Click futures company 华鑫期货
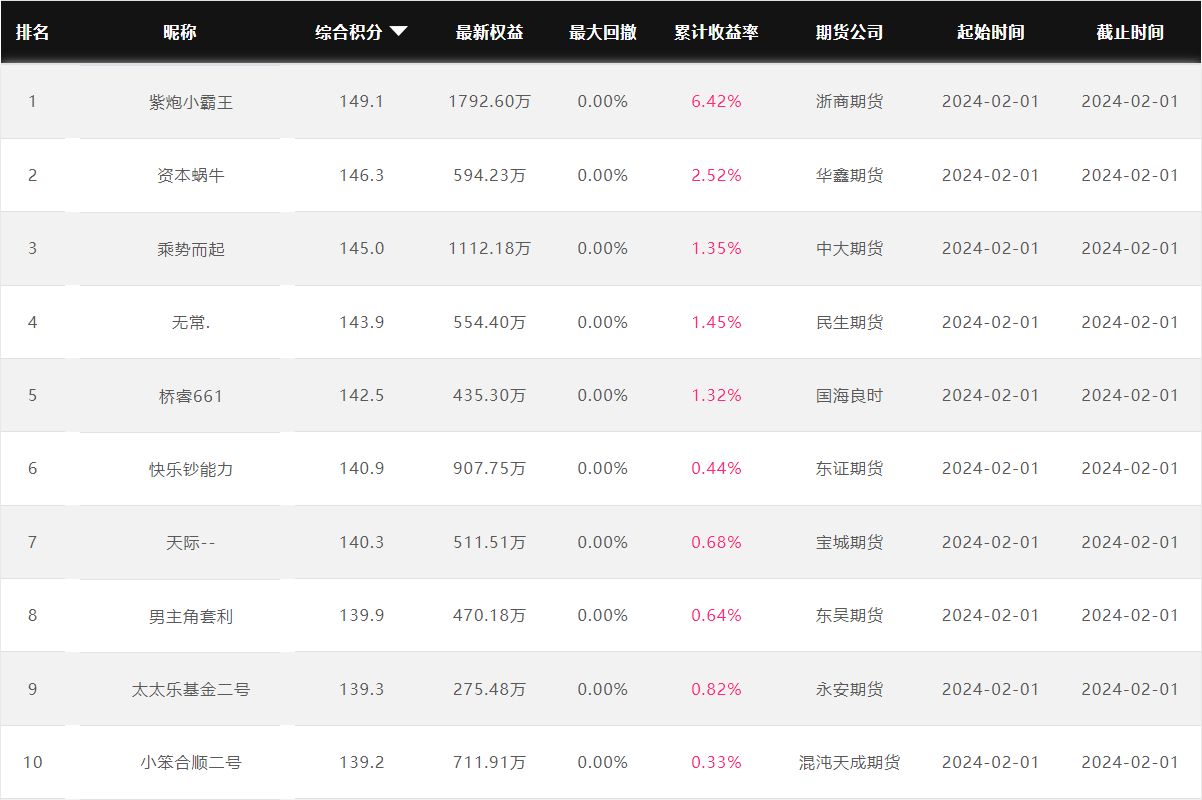The image size is (1202, 800). tap(850, 175)
